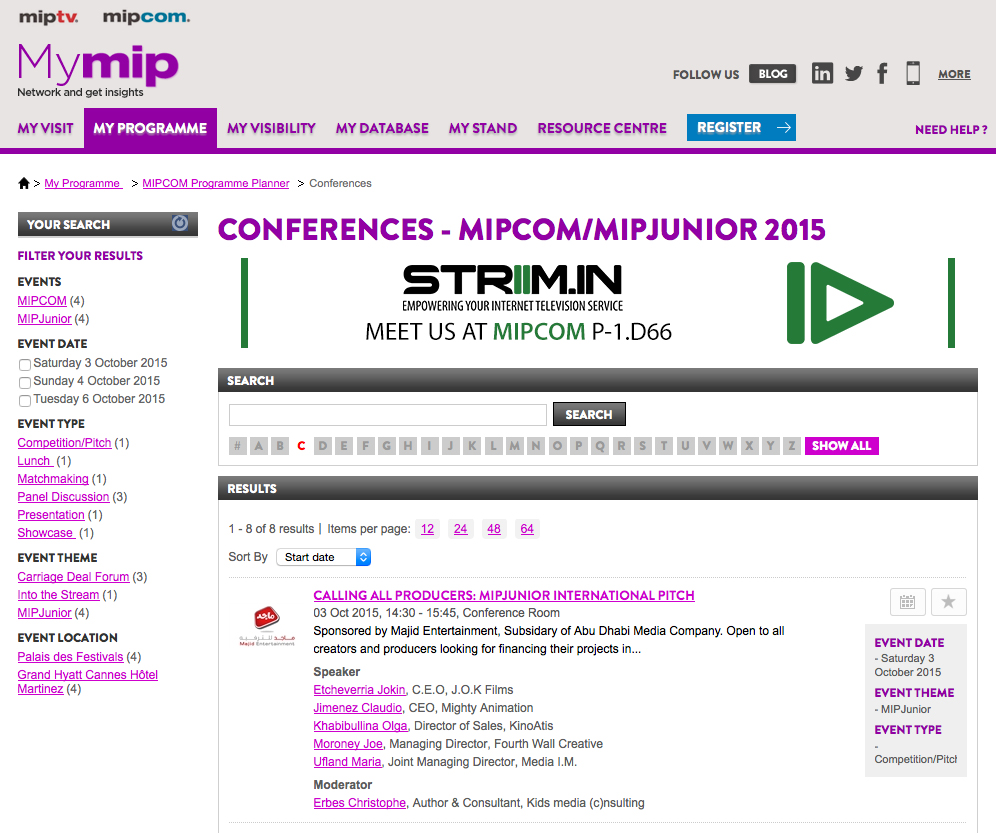Check Saturday 3 October 2015 filter
This screenshot has width=996, height=833.
click(x=25, y=364)
